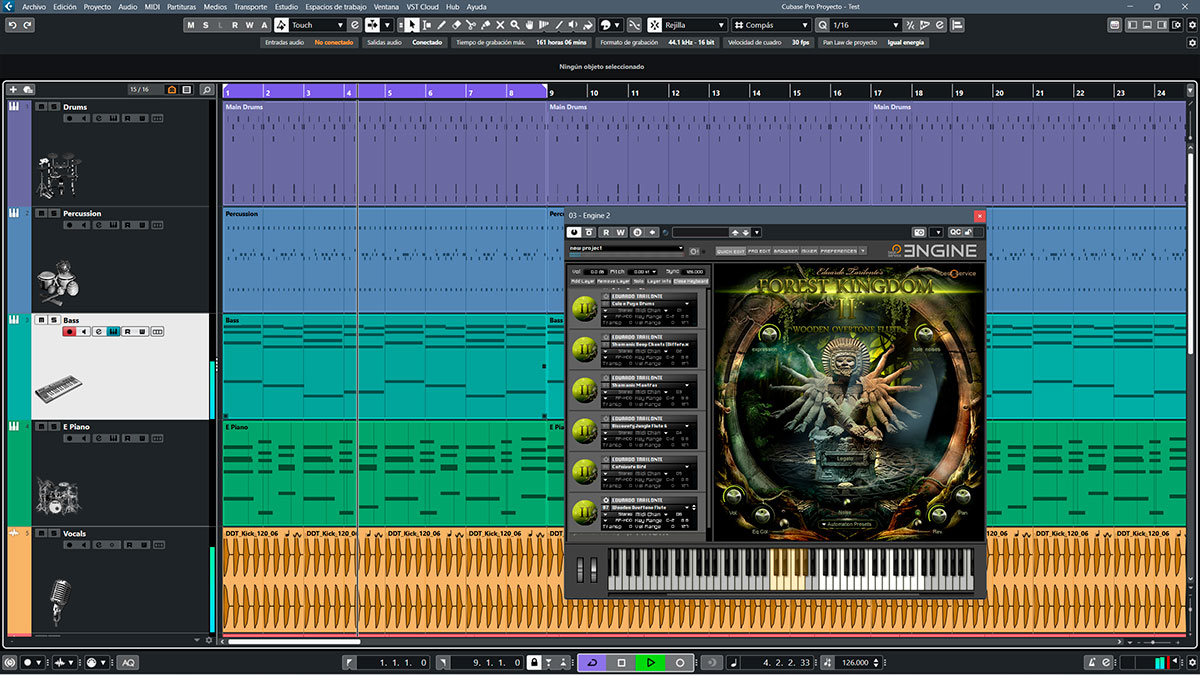Toggle Engine 2 Read automation R
This screenshot has height=675, width=1200.
[606, 232]
